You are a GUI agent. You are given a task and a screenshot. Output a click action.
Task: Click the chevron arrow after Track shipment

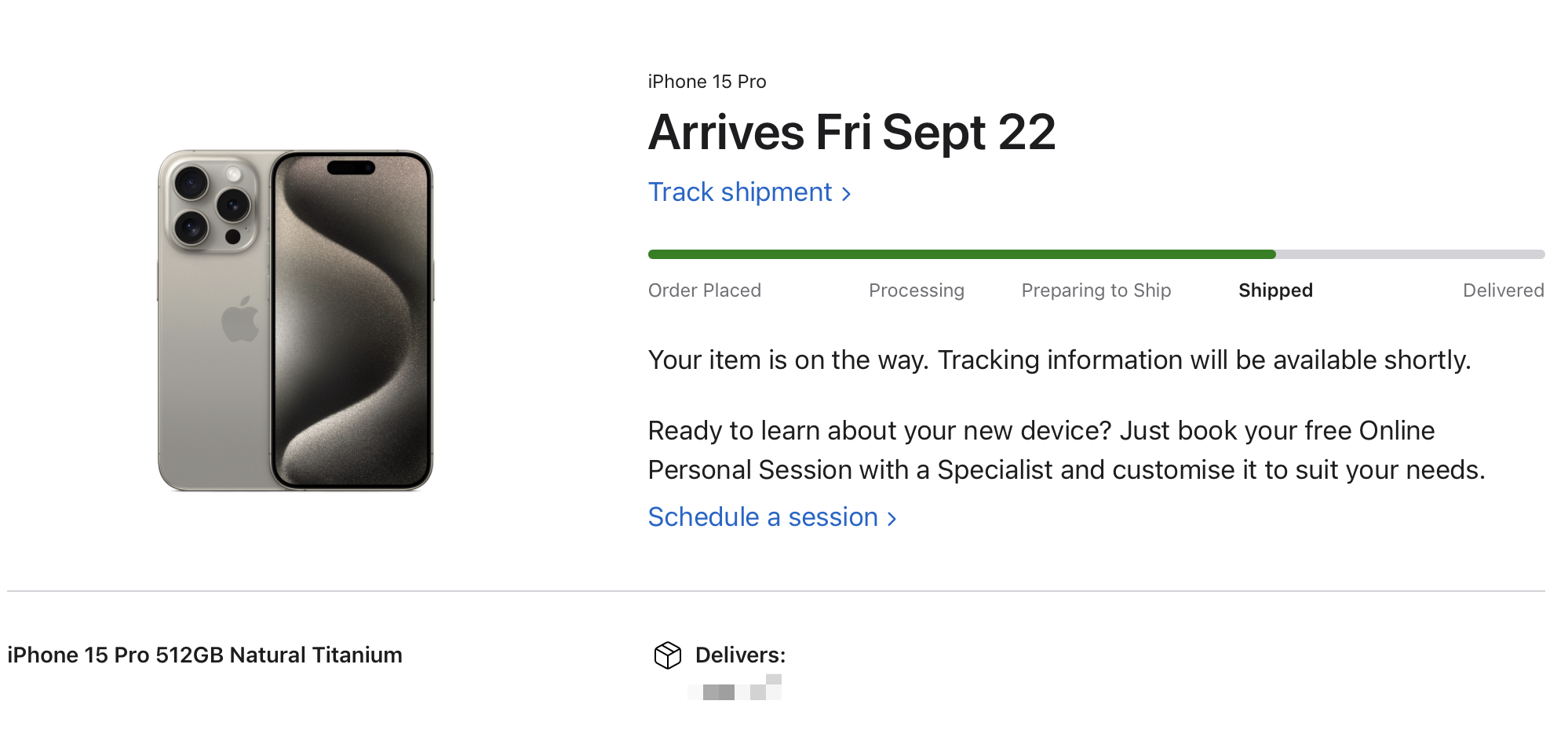846,194
